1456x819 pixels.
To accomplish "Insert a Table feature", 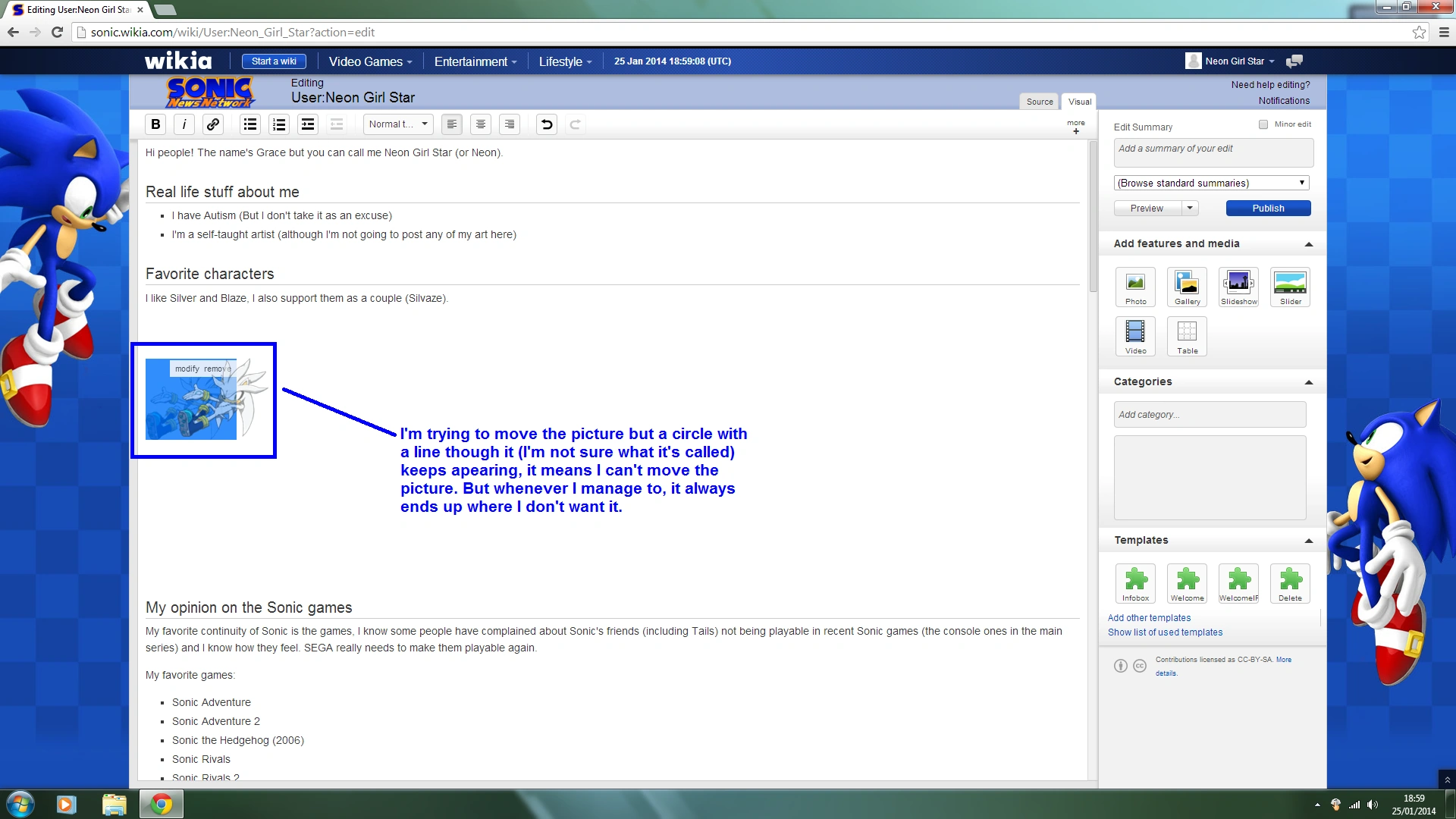I will (x=1187, y=336).
